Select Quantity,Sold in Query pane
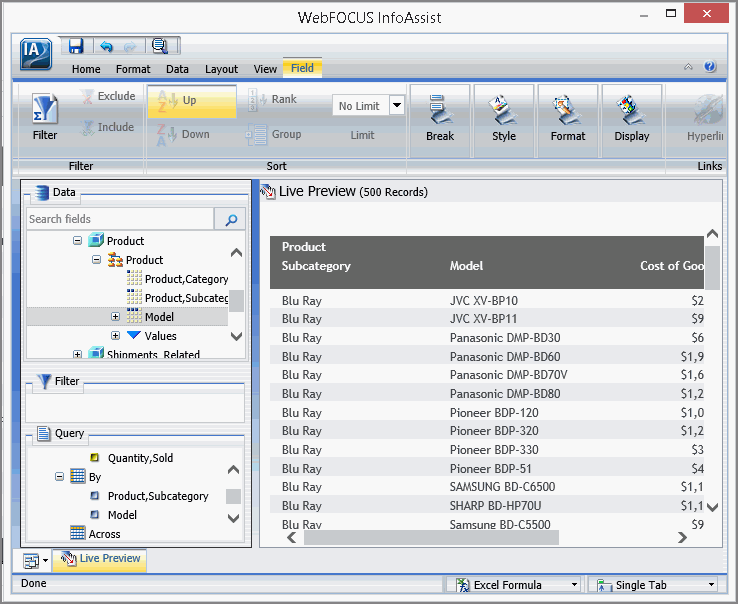This screenshot has width=738, height=604. 140,458
